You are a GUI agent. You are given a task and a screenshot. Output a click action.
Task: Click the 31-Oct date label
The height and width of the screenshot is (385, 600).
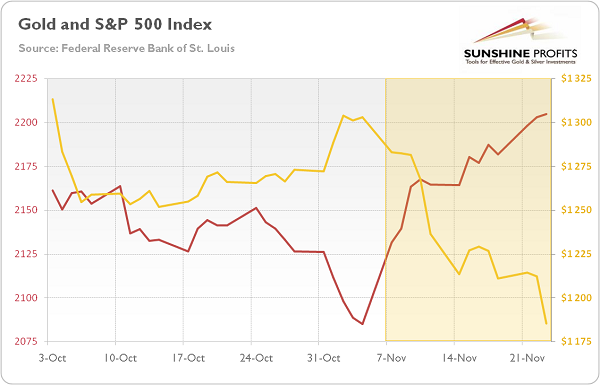coord(324,358)
